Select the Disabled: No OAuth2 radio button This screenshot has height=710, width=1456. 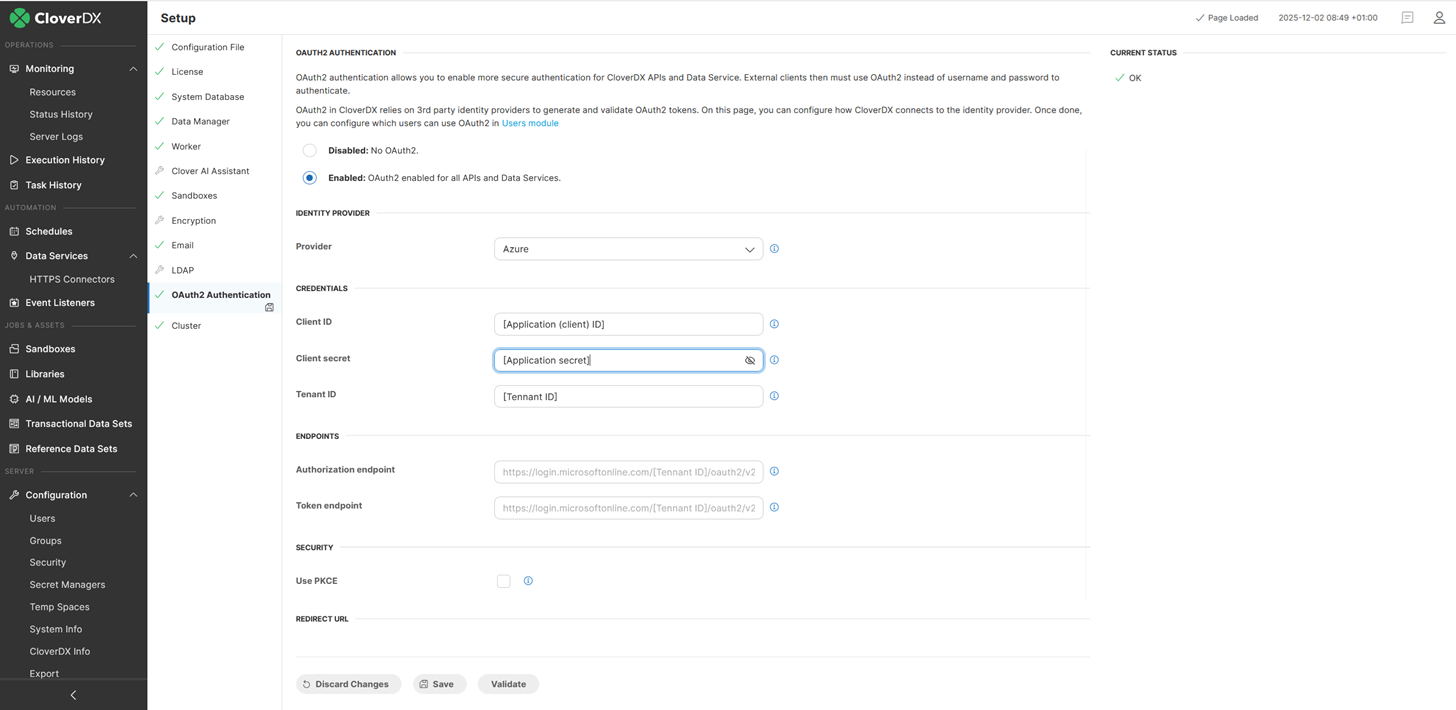(x=309, y=150)
